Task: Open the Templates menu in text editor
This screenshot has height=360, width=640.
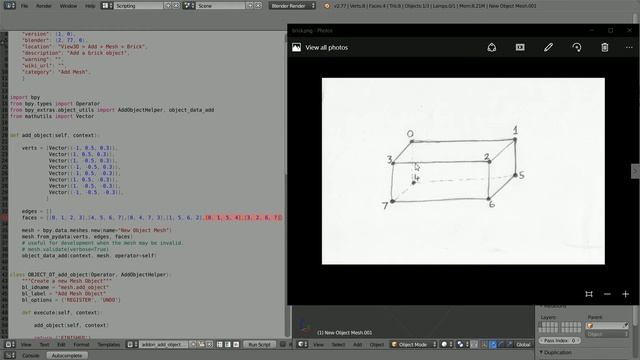Action: coord(109,344)
